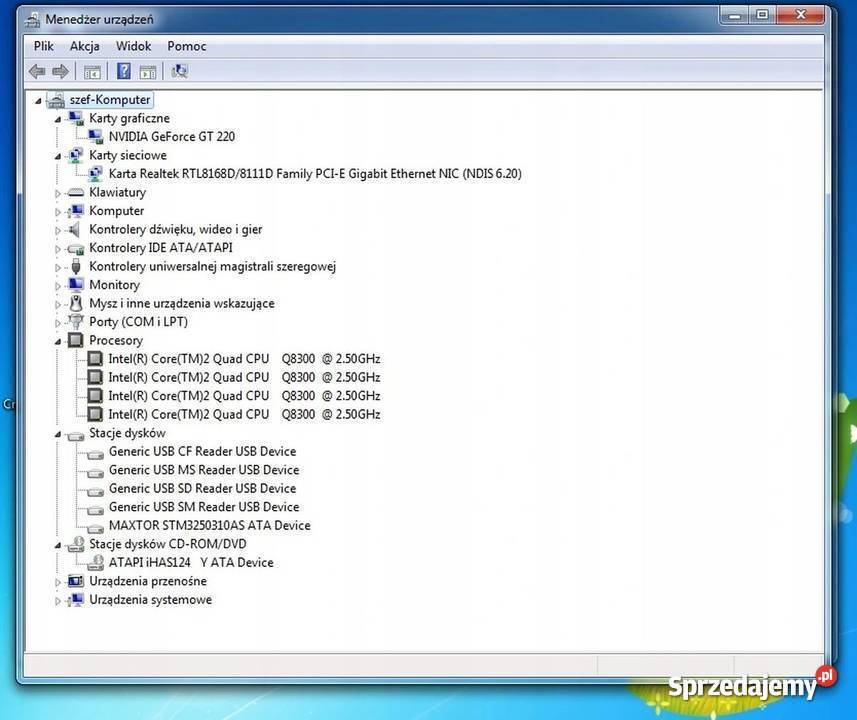Select the szef-Komputer root node
Screen dimensions: 857x720
click(x=109, y=100)
